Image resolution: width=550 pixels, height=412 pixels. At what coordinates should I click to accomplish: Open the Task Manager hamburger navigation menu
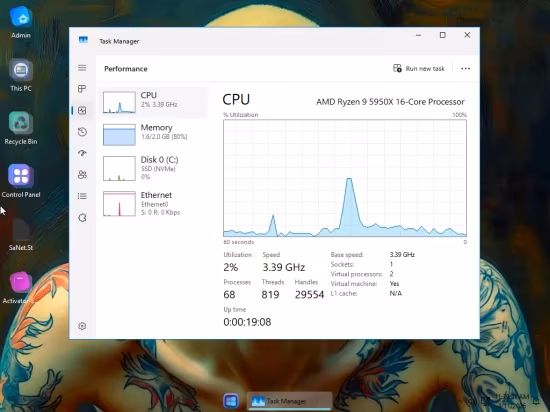coord(82,68)
